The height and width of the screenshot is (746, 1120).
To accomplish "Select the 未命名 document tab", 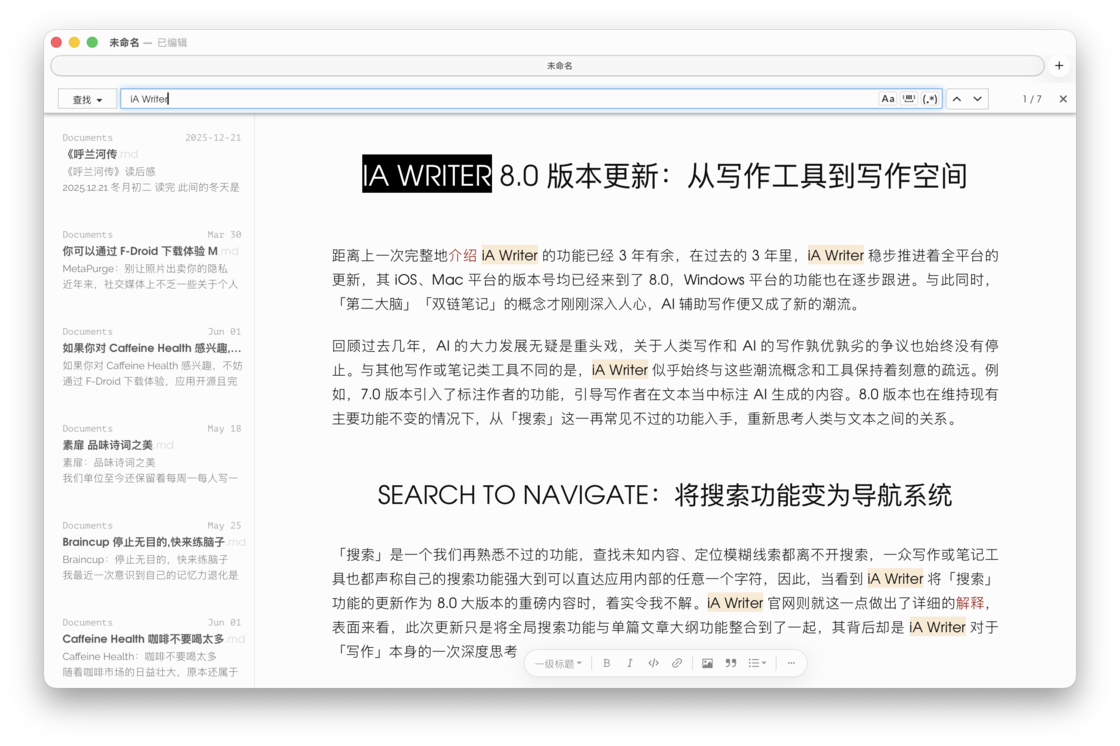I will [548, 66].
